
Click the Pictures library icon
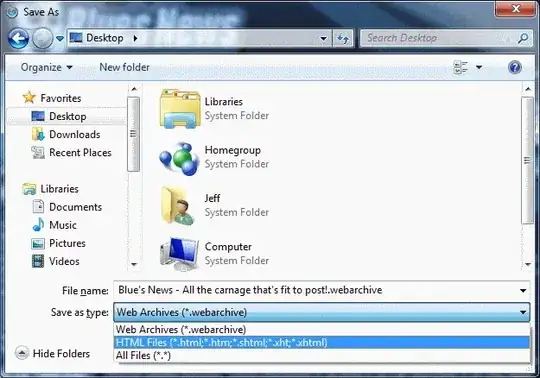pos(38,243)
